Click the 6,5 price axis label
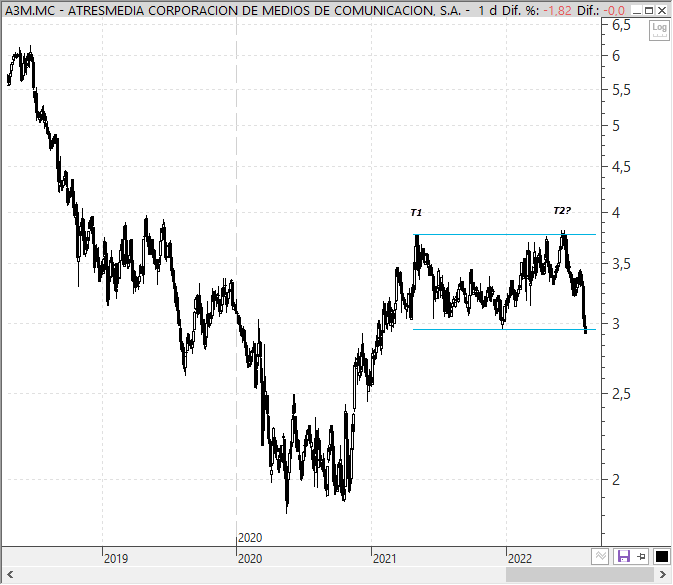Image resolution: width=673 pixels, height=585 pixels. [x=621, y=25]
